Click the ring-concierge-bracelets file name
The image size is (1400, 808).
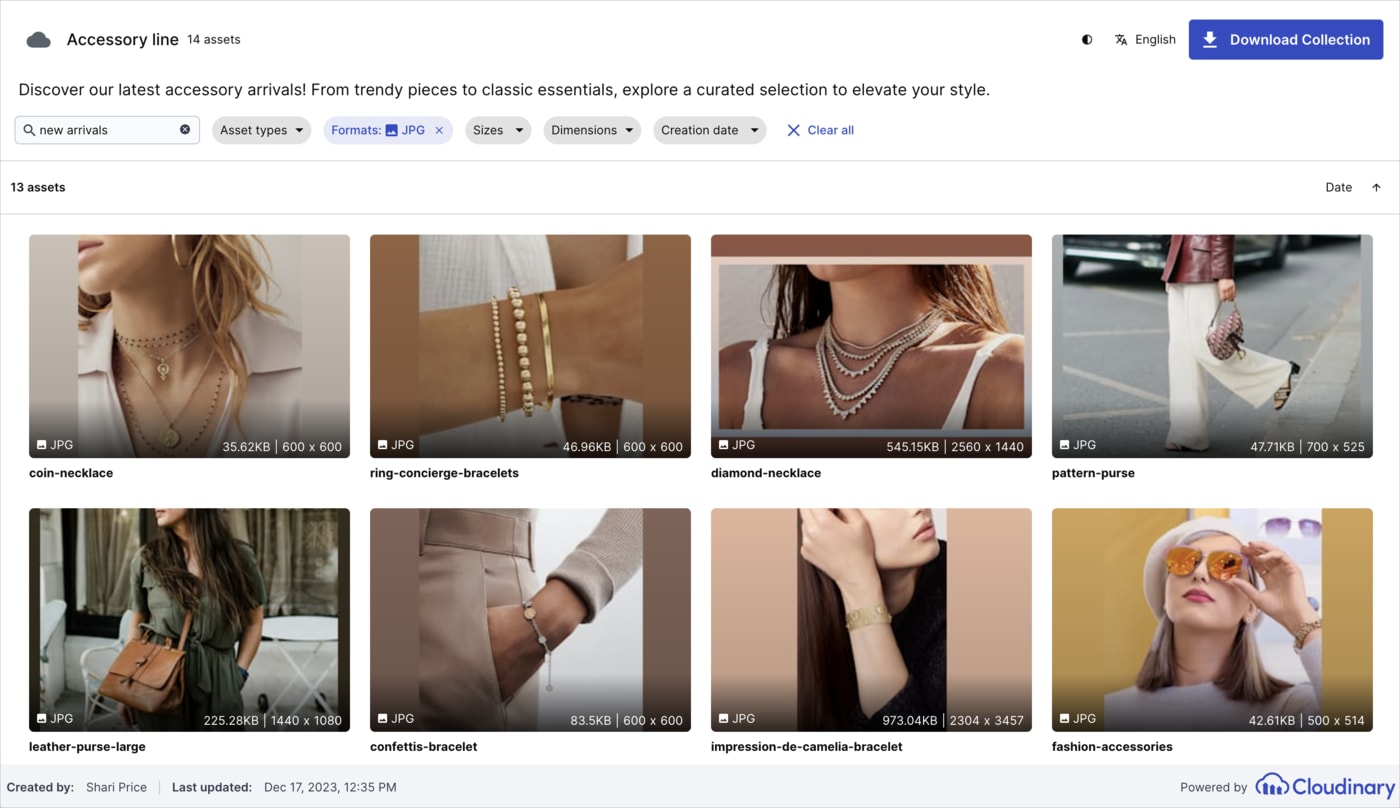(x=444, y=473)
